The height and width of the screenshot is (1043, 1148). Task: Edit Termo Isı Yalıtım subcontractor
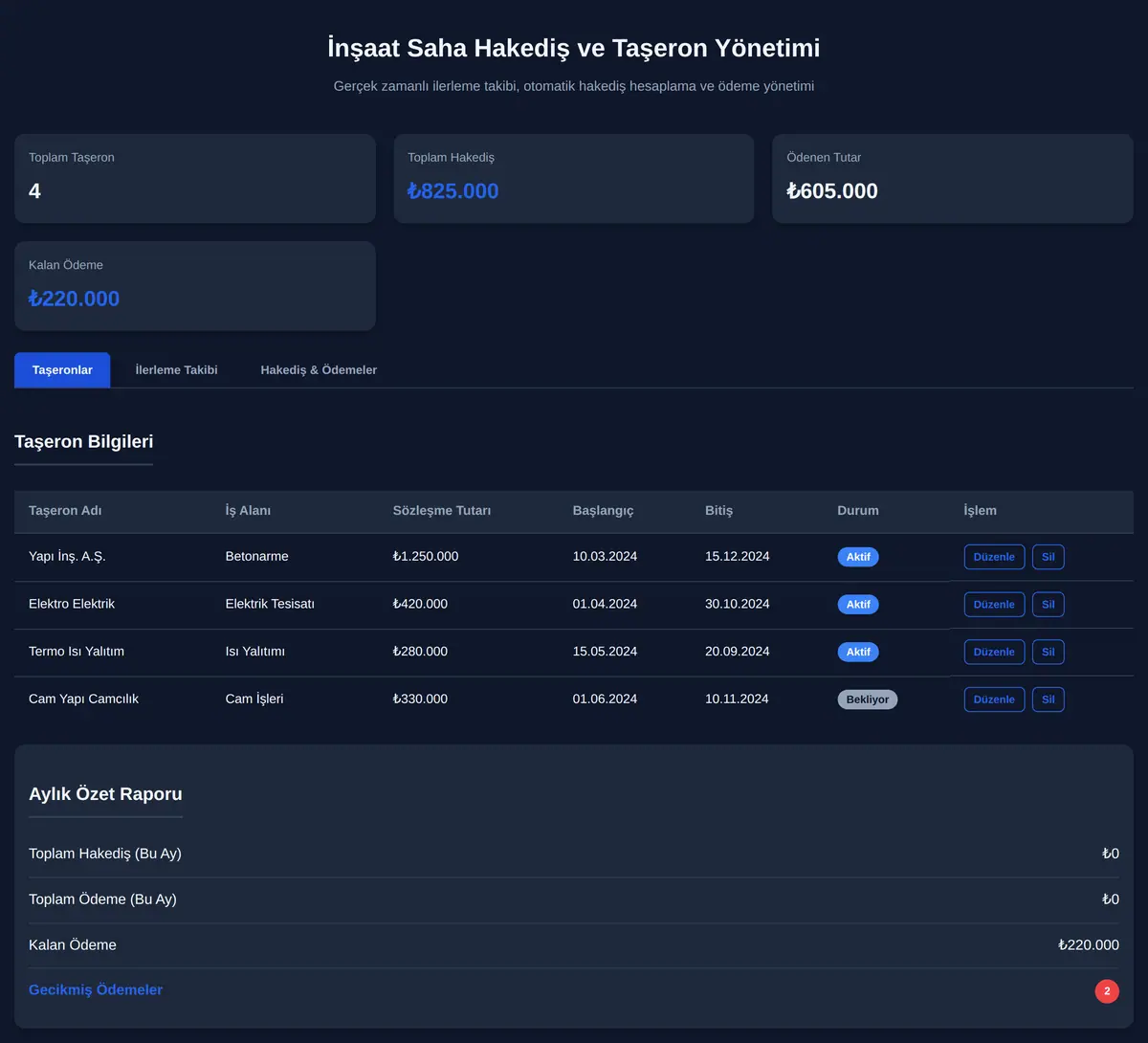pos(994,652)
